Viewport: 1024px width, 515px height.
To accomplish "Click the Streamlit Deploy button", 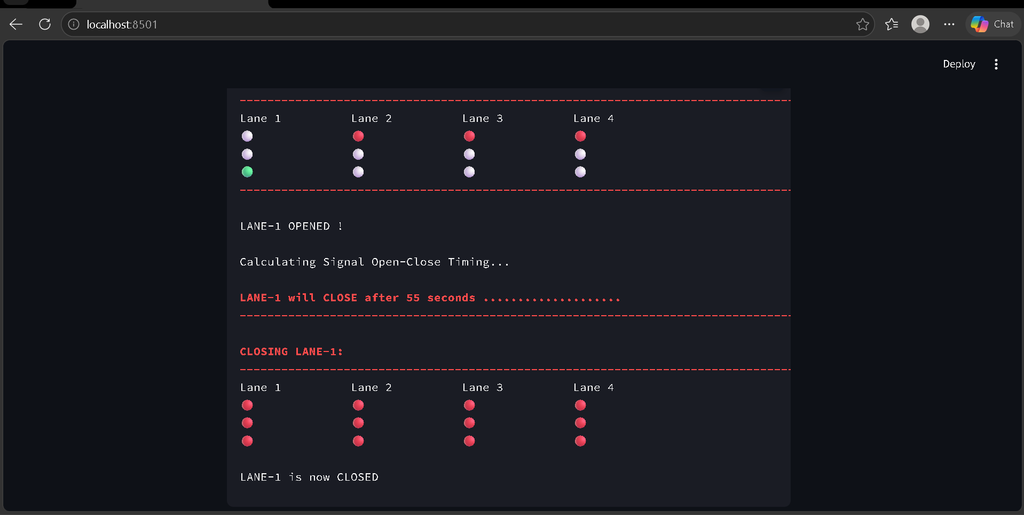I will (x=959, y=64).
